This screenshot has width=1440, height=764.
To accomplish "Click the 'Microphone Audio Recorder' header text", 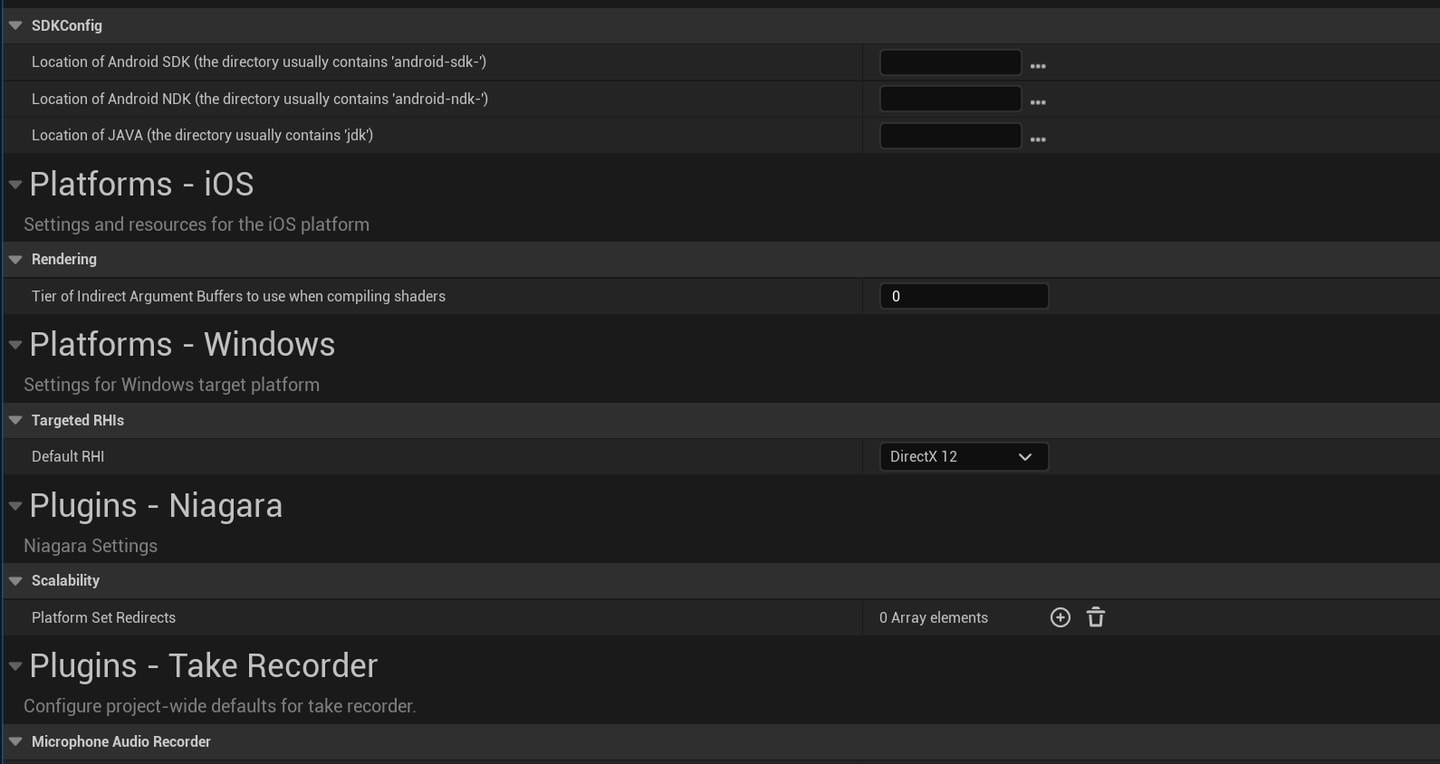I will (x=121, y=741).
